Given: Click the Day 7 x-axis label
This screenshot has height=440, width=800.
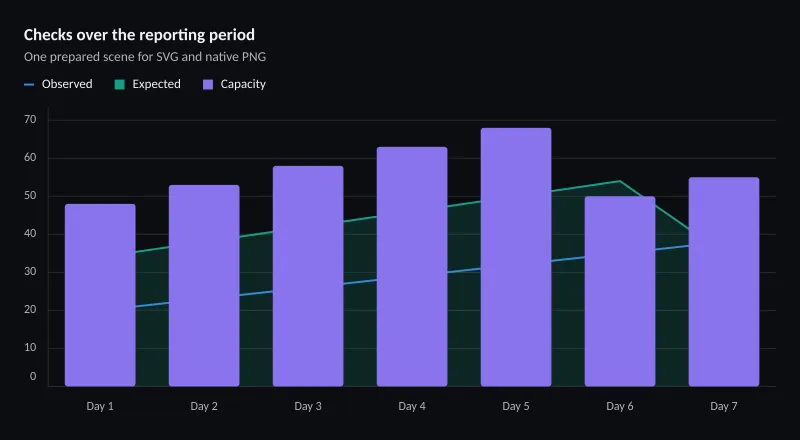Looking at the screenshot, I should (x=724, y=406).
